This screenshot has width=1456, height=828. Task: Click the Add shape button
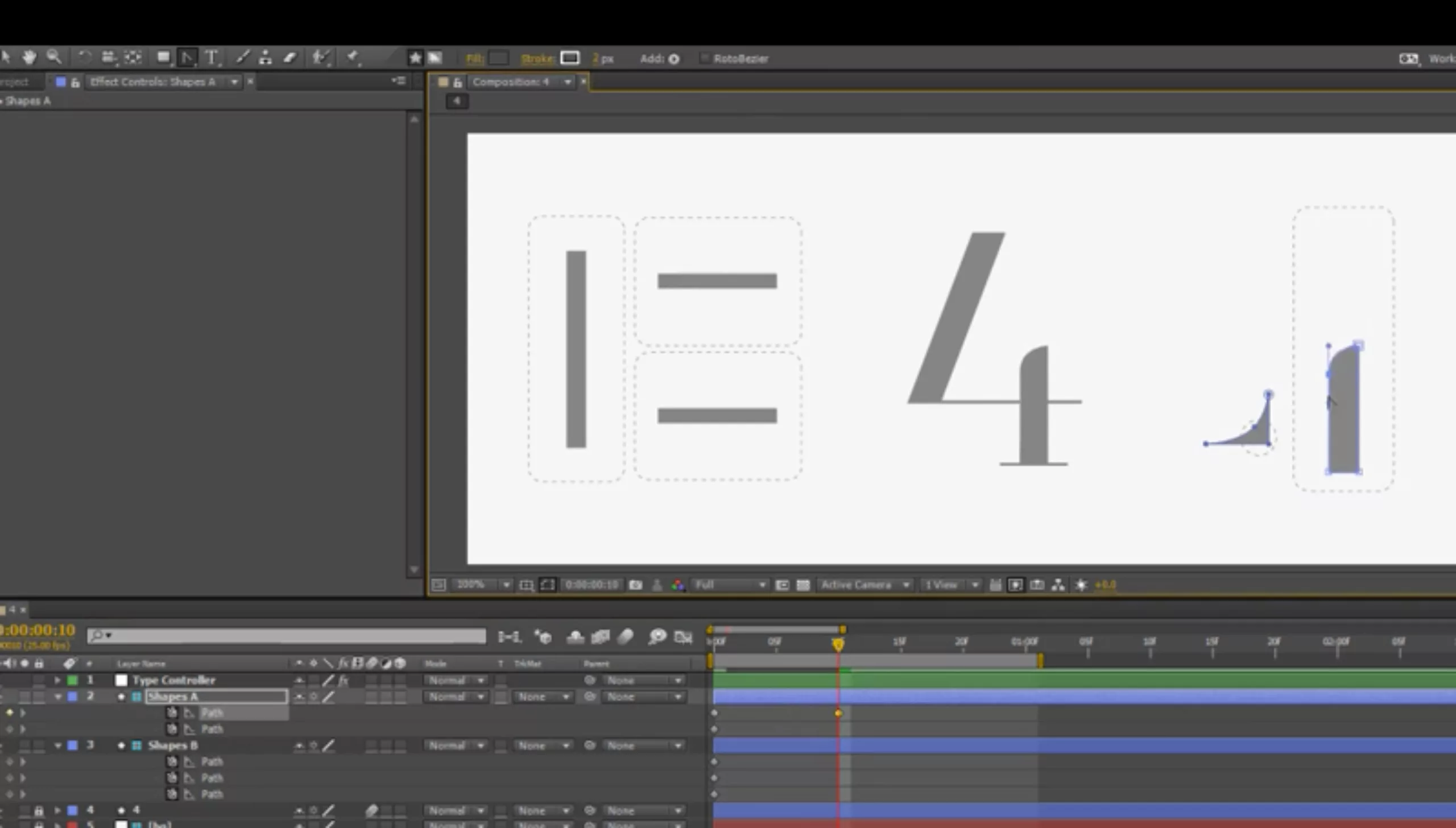click(x=674, y=59)
